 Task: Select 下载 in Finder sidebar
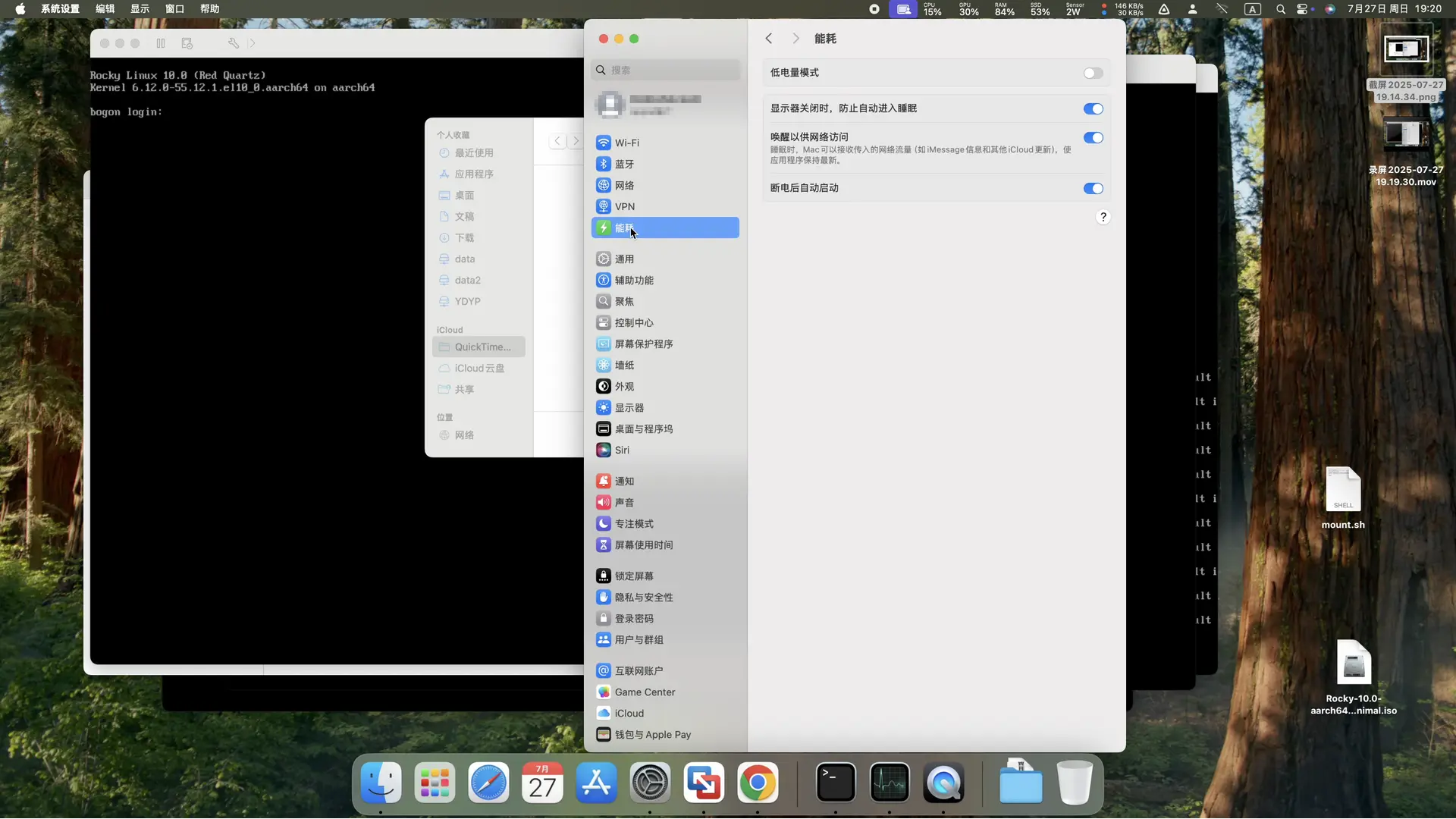[x=479, y=237]
